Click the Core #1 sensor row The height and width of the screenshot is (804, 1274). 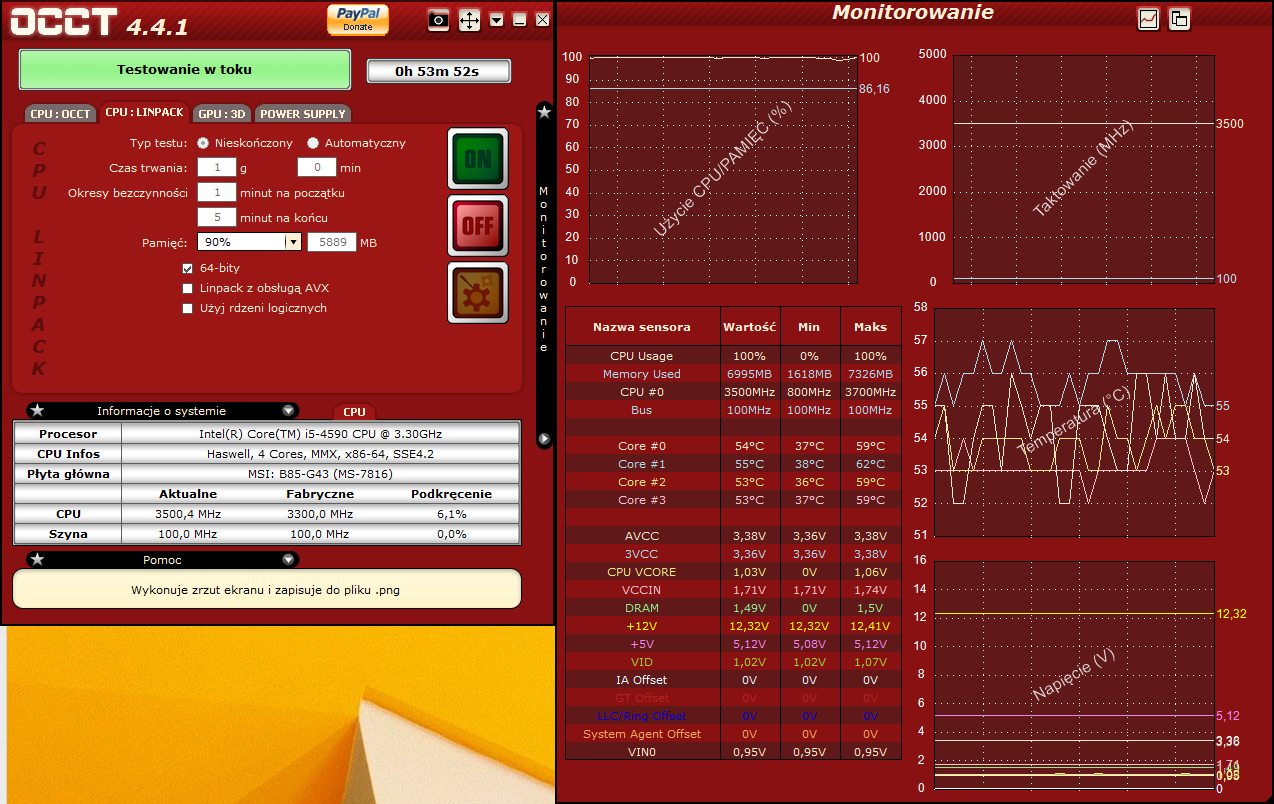733,464
